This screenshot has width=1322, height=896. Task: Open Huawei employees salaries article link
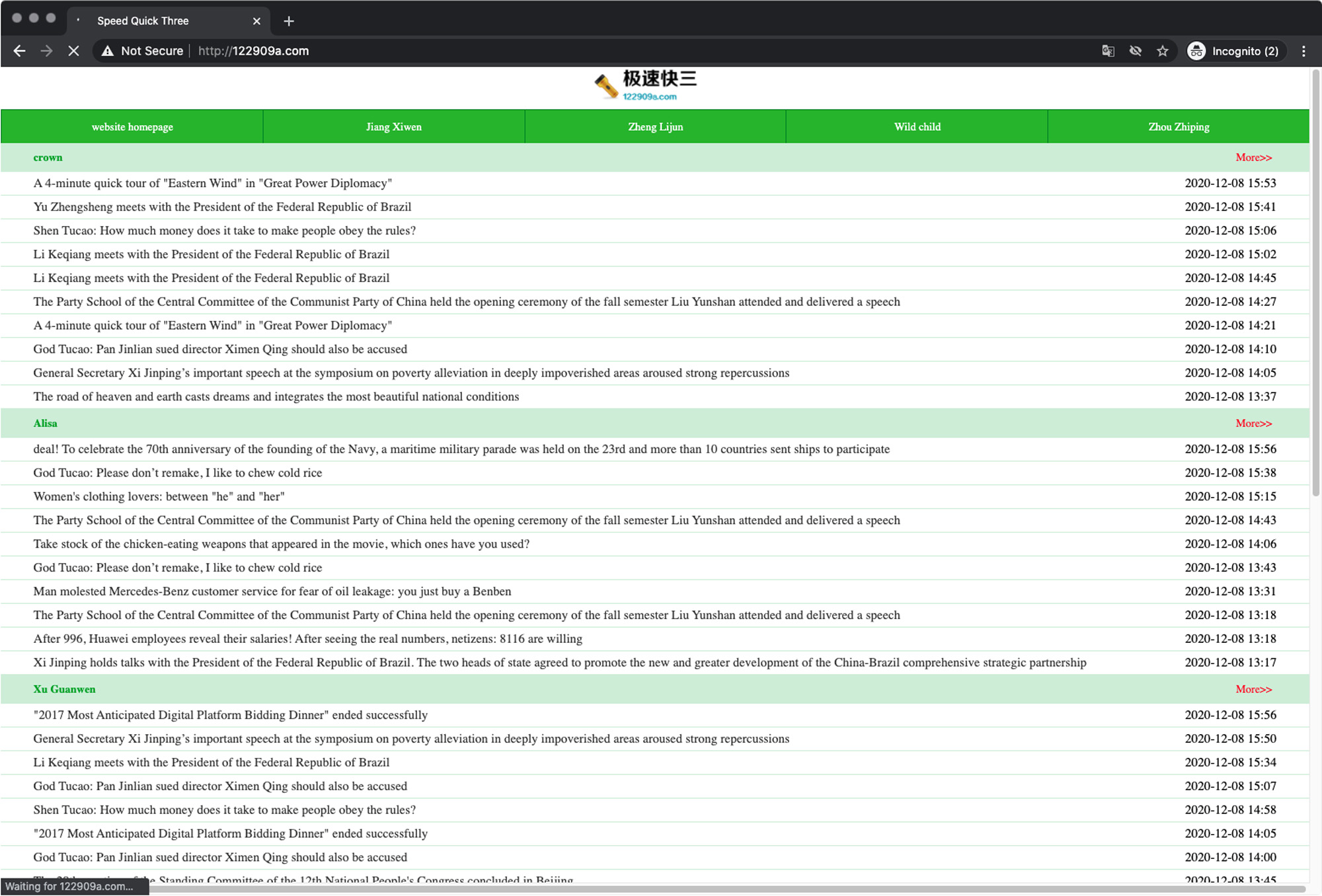coord(307,639)
